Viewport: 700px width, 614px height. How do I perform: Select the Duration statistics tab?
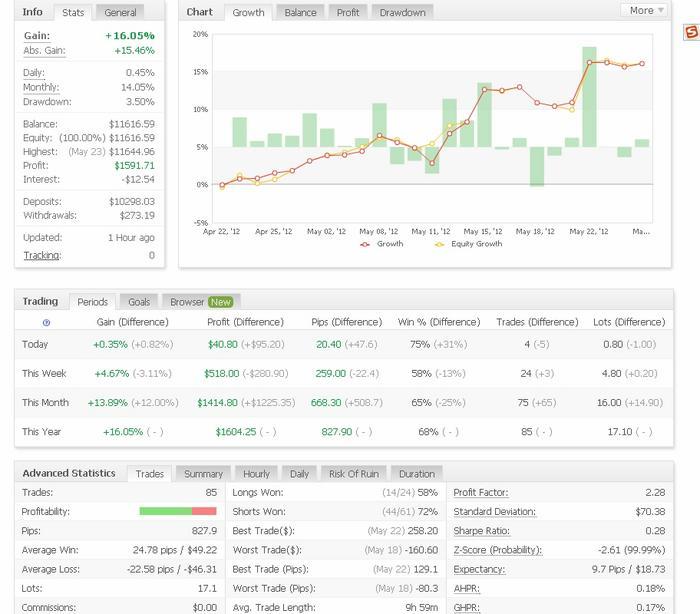(x=416, y=473)
